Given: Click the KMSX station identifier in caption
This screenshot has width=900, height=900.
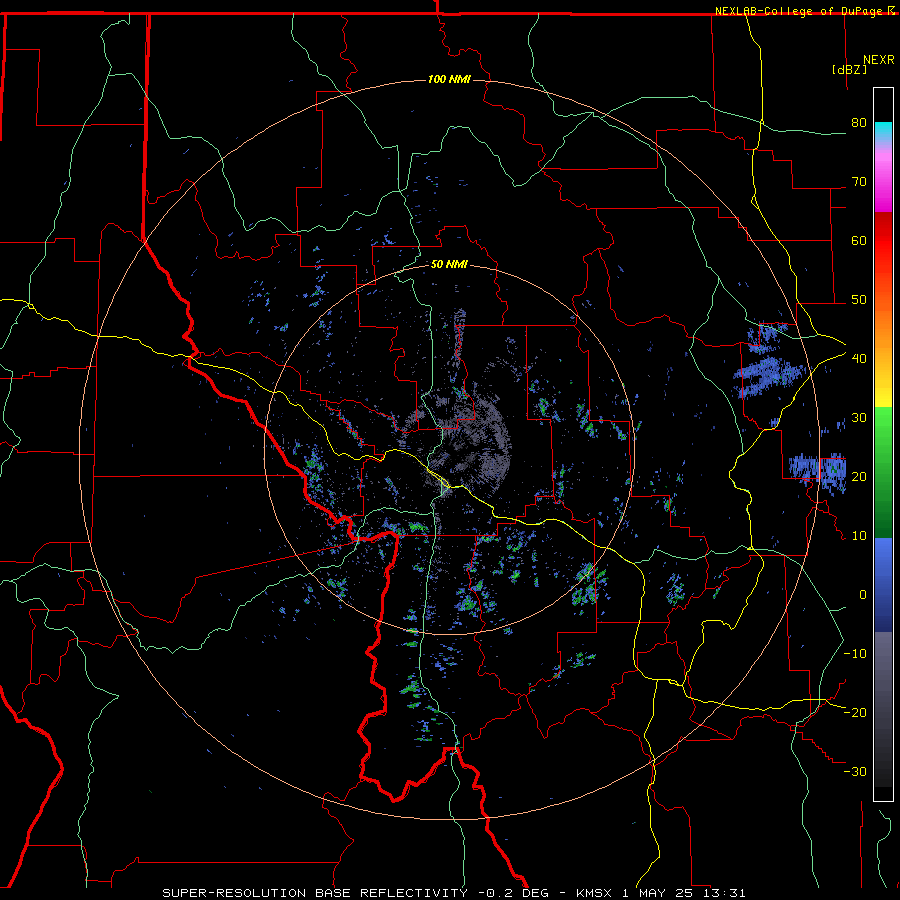Looking at the screenshot, I should (596, 893).
